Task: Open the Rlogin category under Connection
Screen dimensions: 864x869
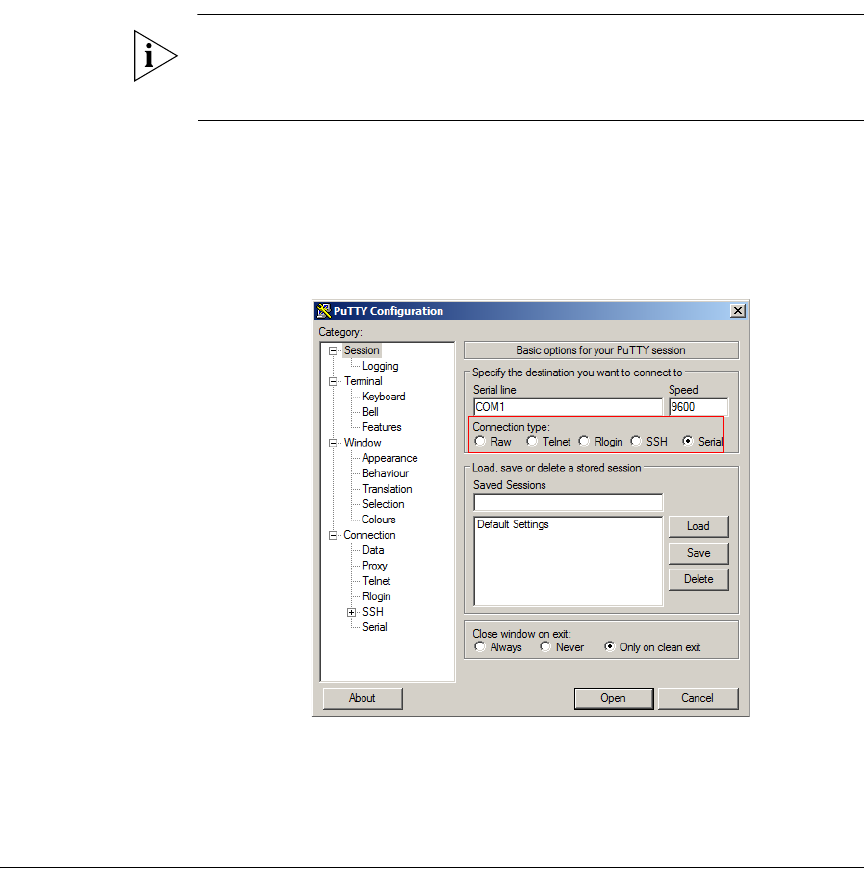Action: (x=376, y=596)
